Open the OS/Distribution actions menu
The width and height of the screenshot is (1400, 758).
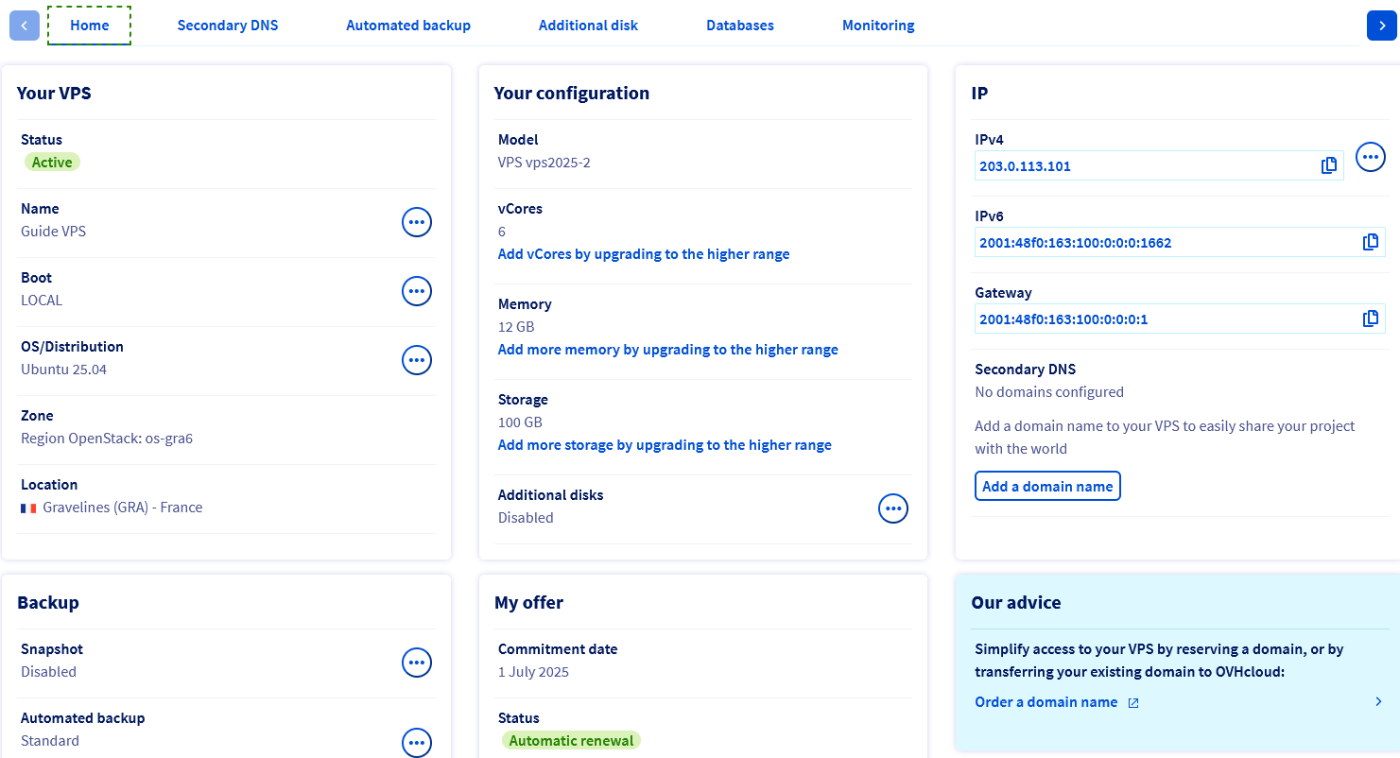[416, 360]
